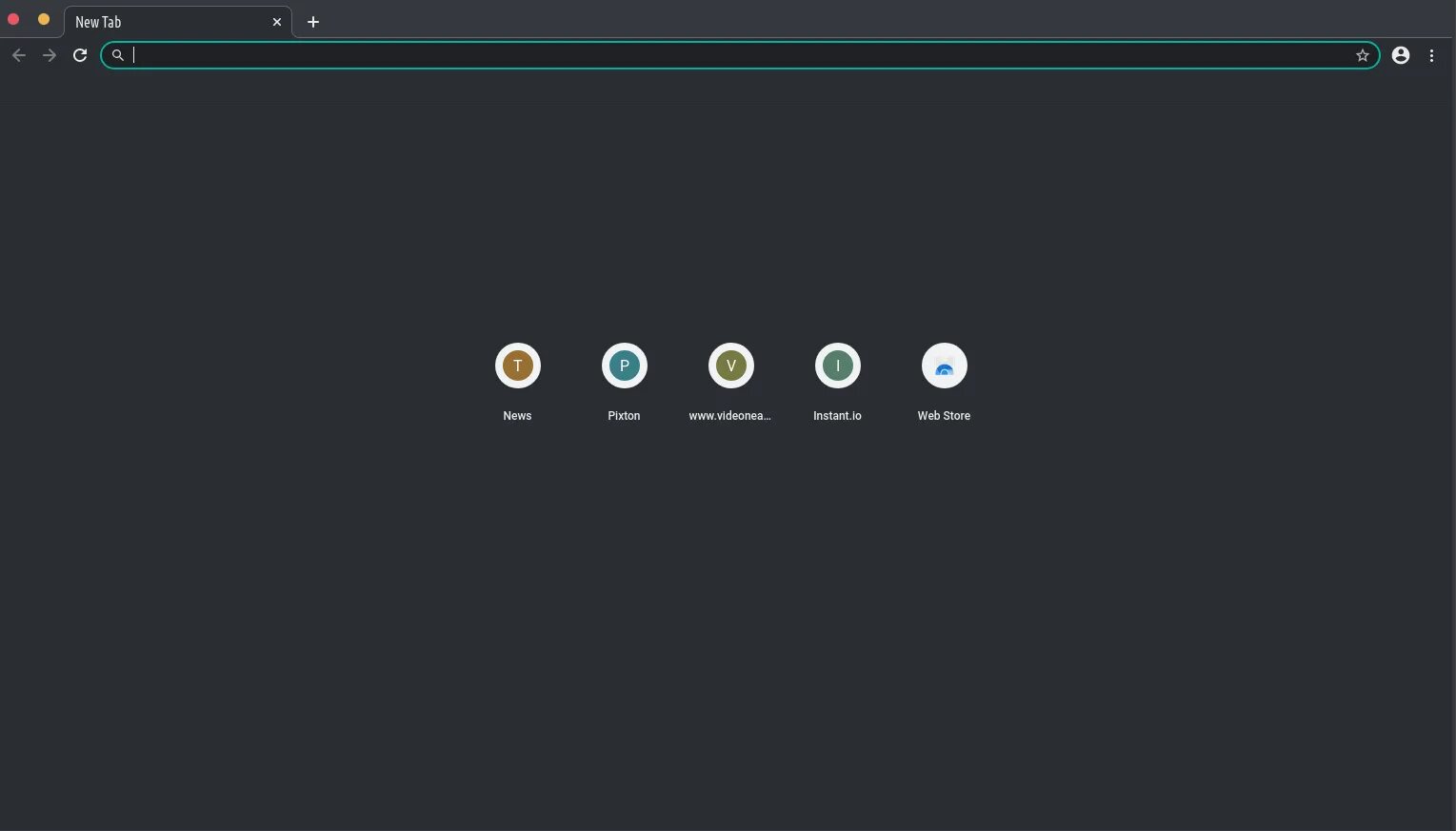This screenshot has width=1456, height=831.
Task: Click the Web Store label link
Action: (x=944, y=416)
